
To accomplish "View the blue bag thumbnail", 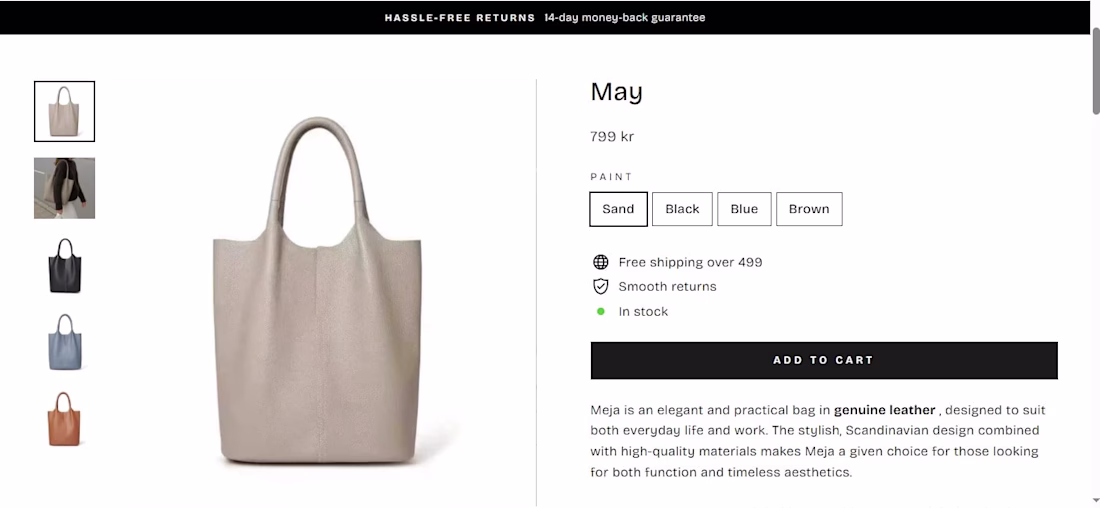I will click(65, 342).
